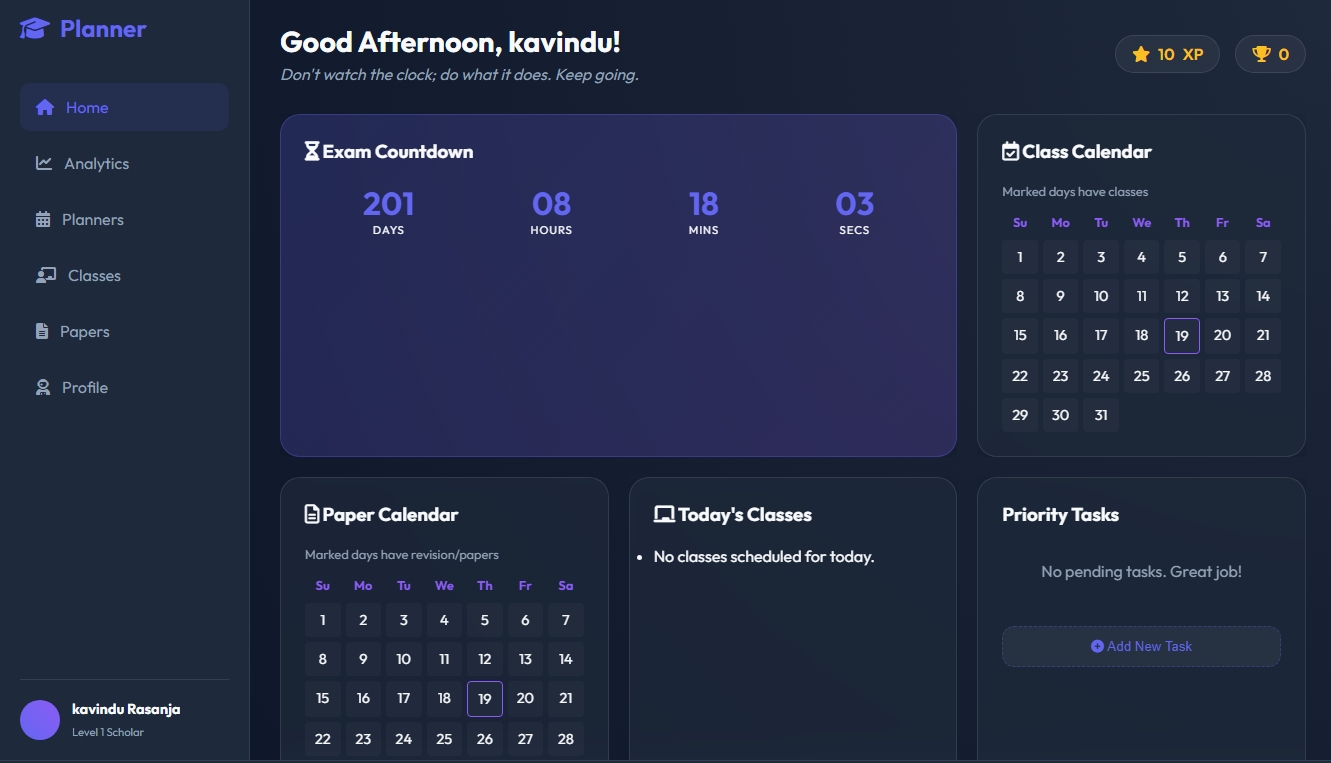The width and height of the screenshot is (1331, 763).
Task: Select day 12 in the Paper Calendar
Action: 485,659
